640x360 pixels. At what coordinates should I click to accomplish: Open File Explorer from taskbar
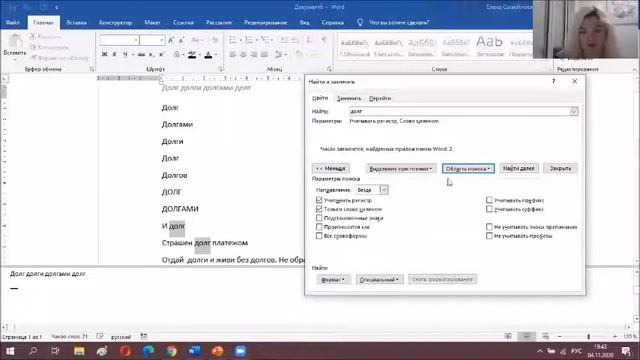(x=79, y=351)
